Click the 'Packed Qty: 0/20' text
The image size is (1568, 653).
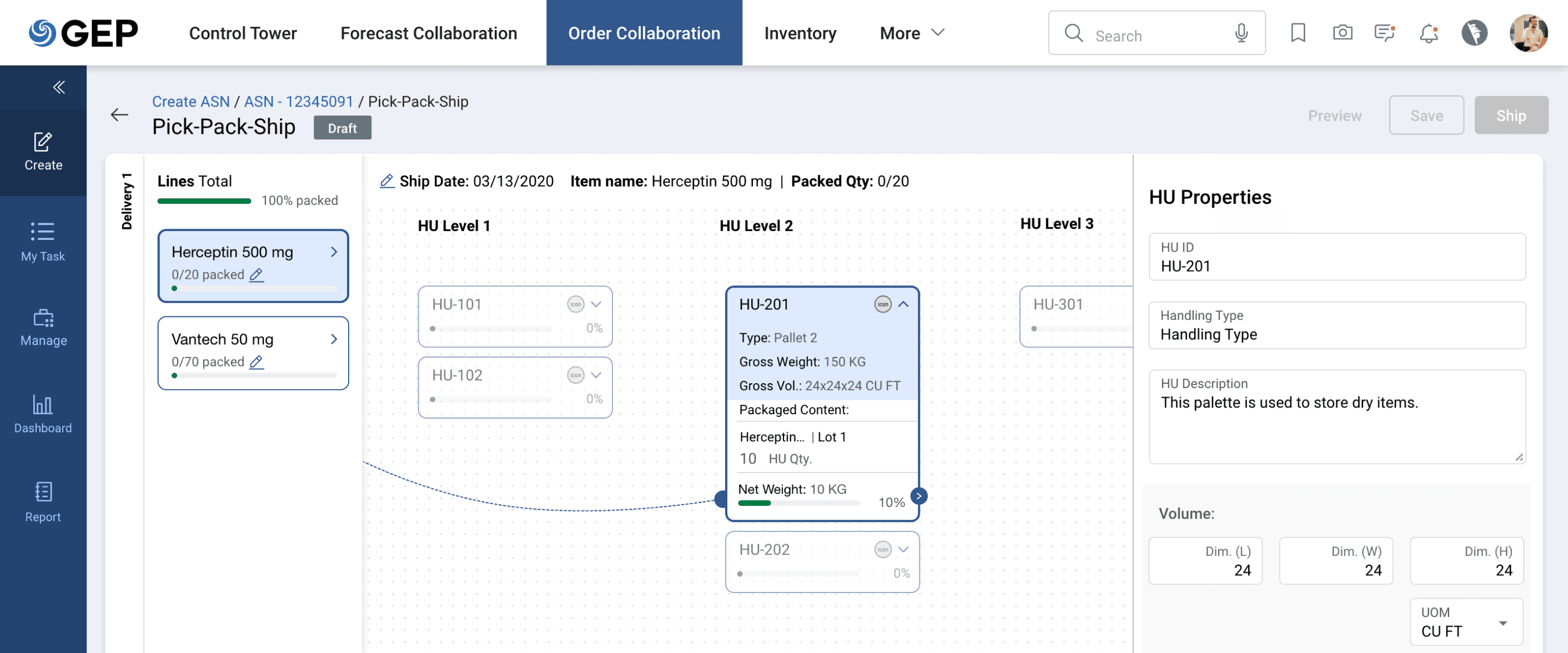coord(850,182)
